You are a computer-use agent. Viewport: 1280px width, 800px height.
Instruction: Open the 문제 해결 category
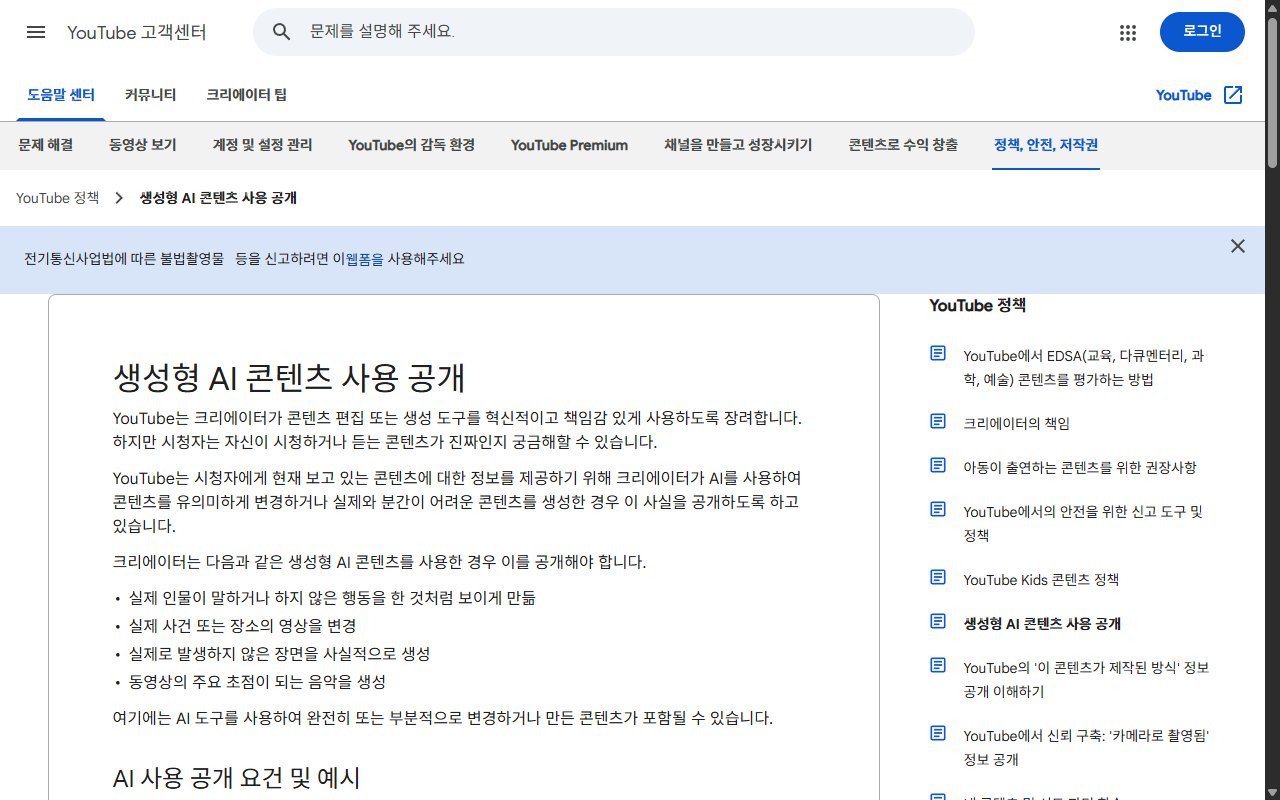coord(46,145)
